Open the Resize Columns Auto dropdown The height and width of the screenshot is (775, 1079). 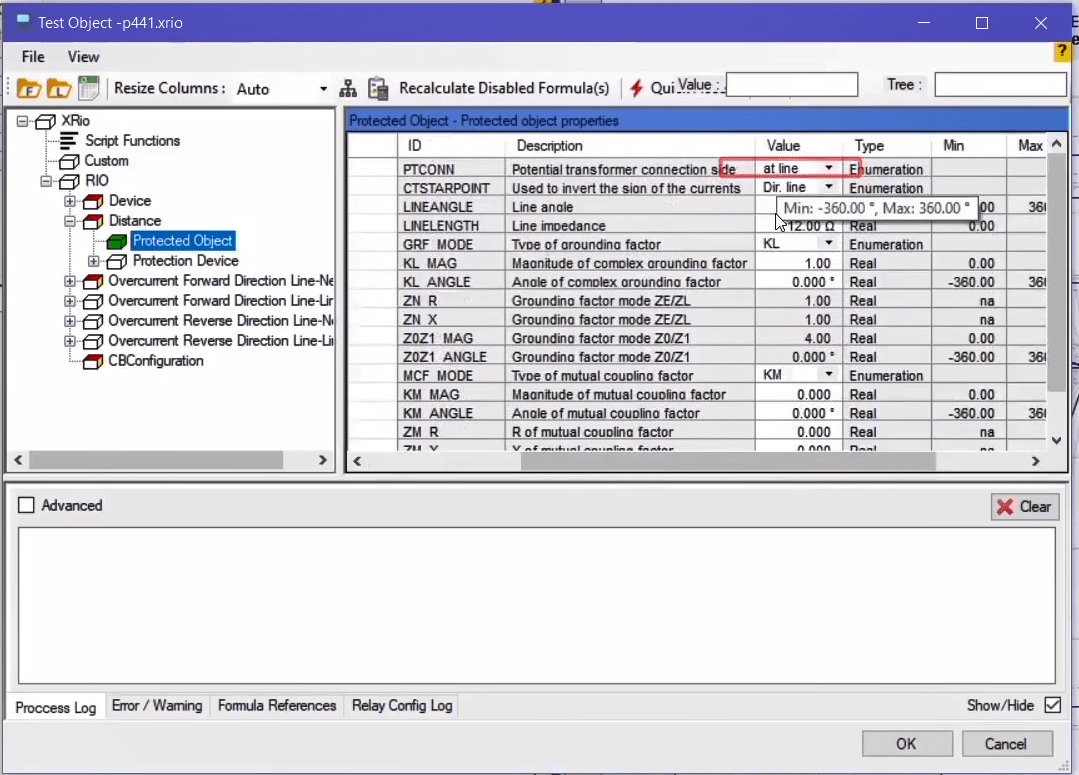pos(323,89)
